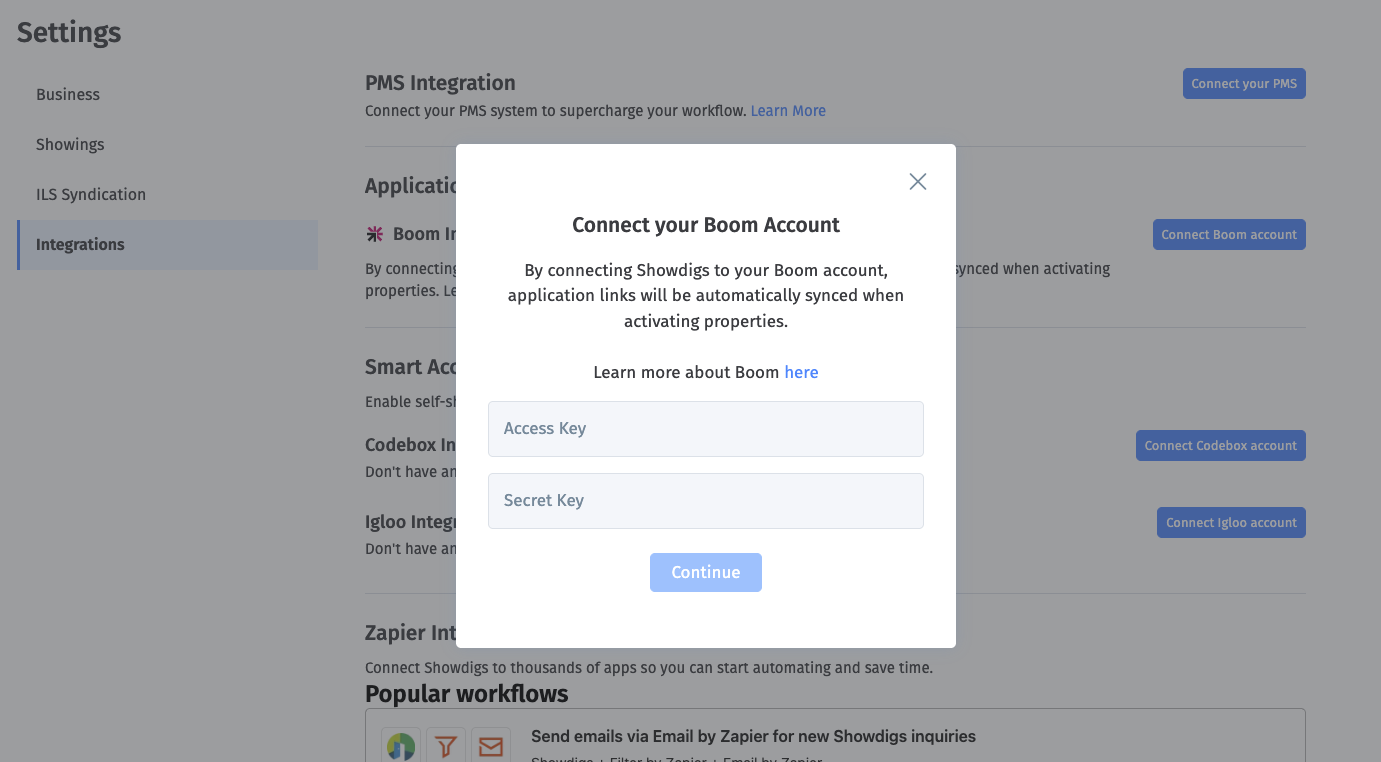Open the 'here' link about Boom
1381x762 pixels.
point(801,372)
